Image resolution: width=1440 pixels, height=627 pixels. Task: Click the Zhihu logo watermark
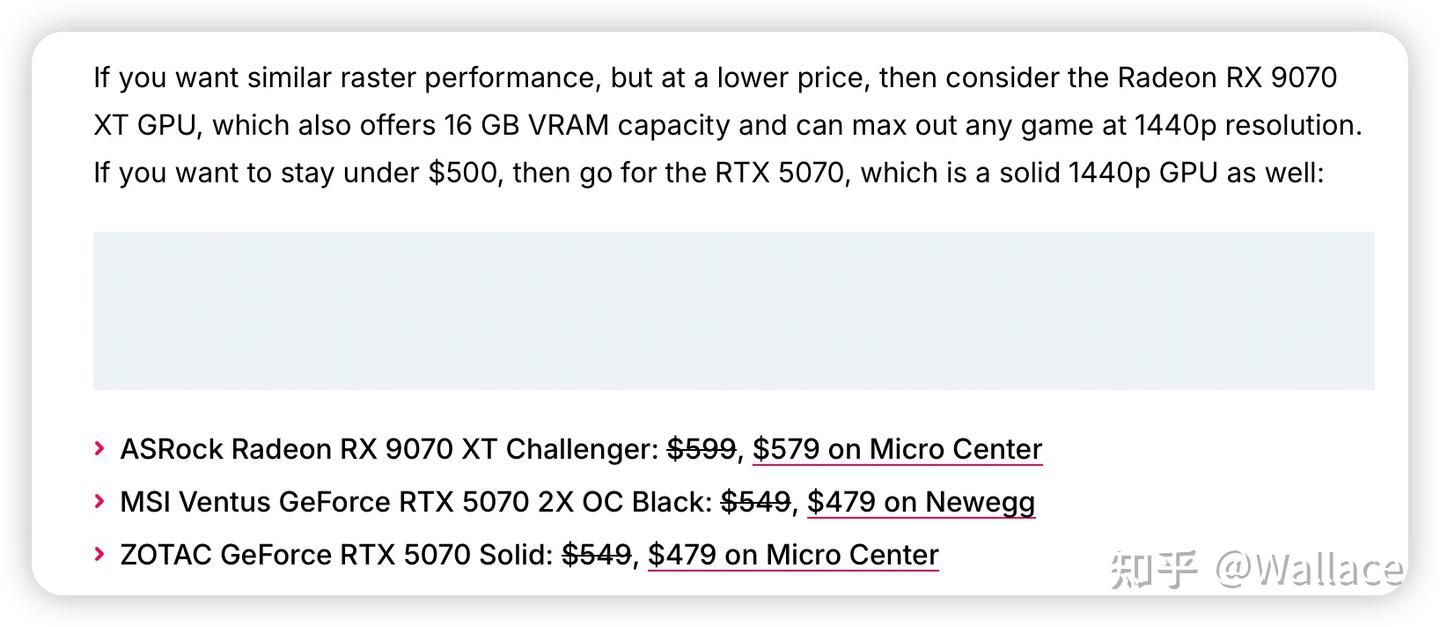(x=1153, y=568)
